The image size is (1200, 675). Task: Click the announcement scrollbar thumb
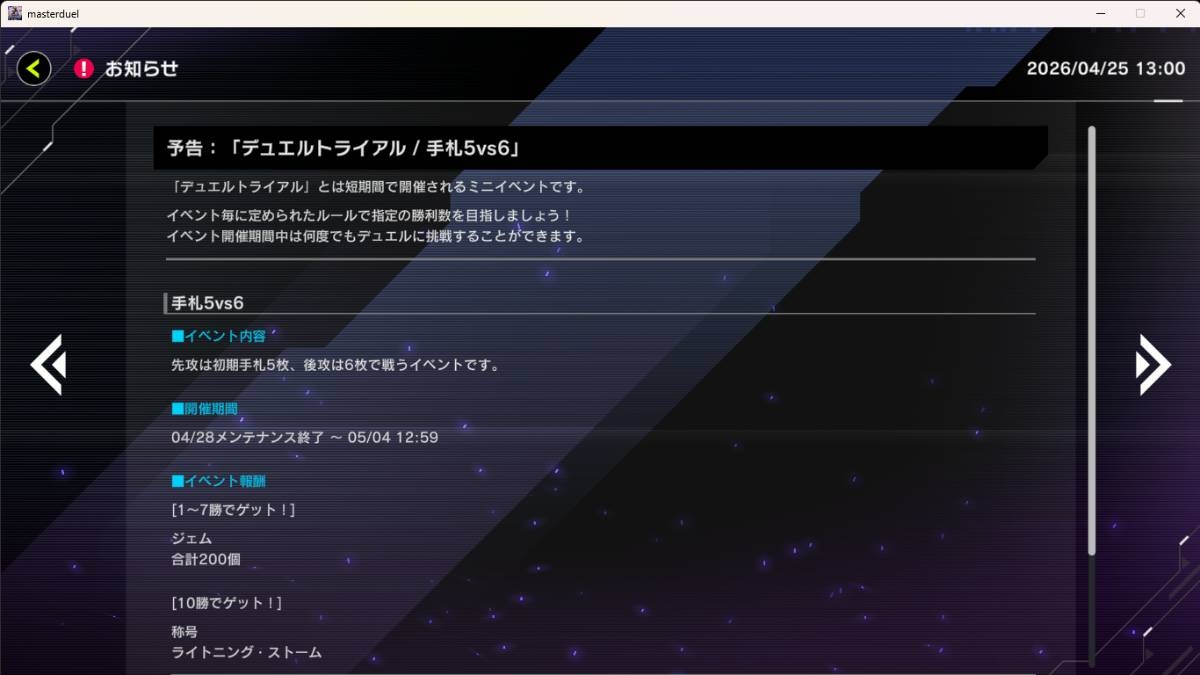coord(1092,340)
